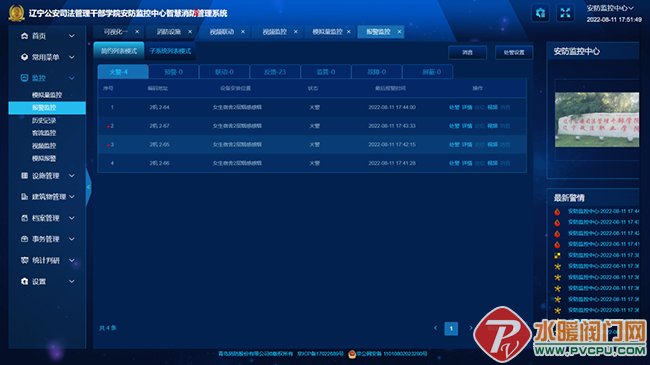Switch to 子系统列表模式 tab
This screenshot has height=365, width=650.
click(170, 51)
